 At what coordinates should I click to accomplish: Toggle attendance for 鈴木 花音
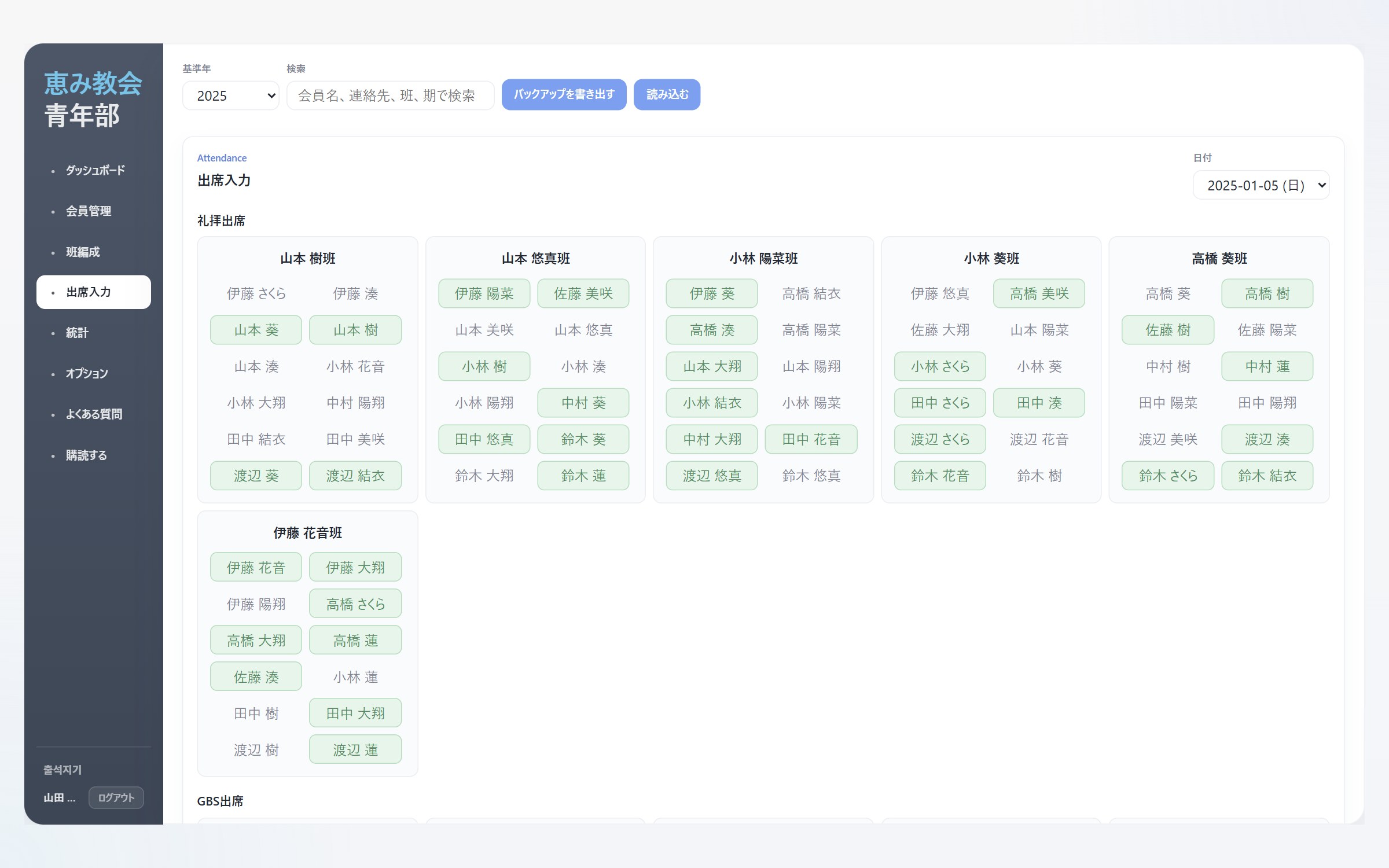[940, 476]
